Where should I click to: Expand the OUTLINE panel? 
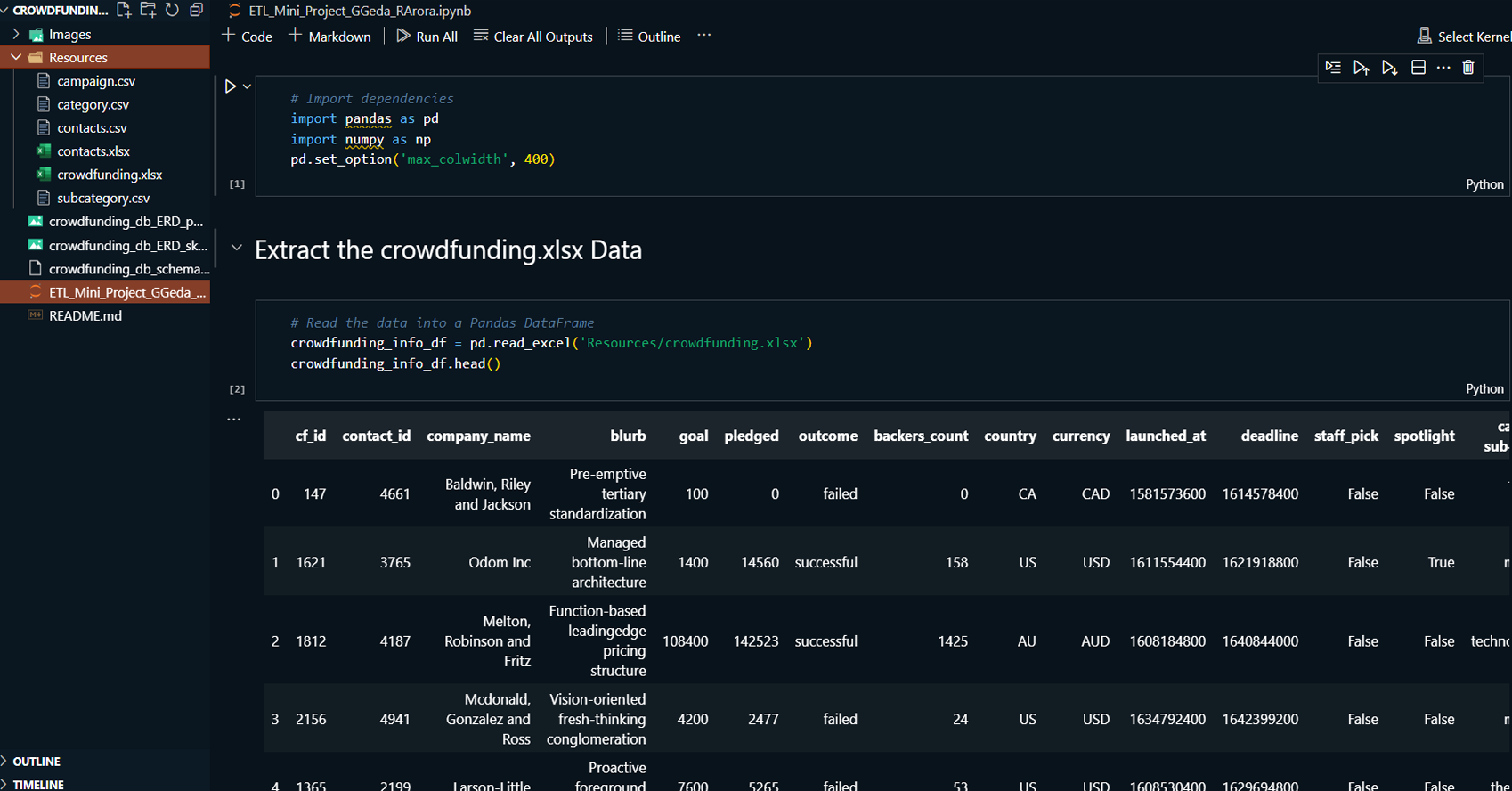[37, 762]
